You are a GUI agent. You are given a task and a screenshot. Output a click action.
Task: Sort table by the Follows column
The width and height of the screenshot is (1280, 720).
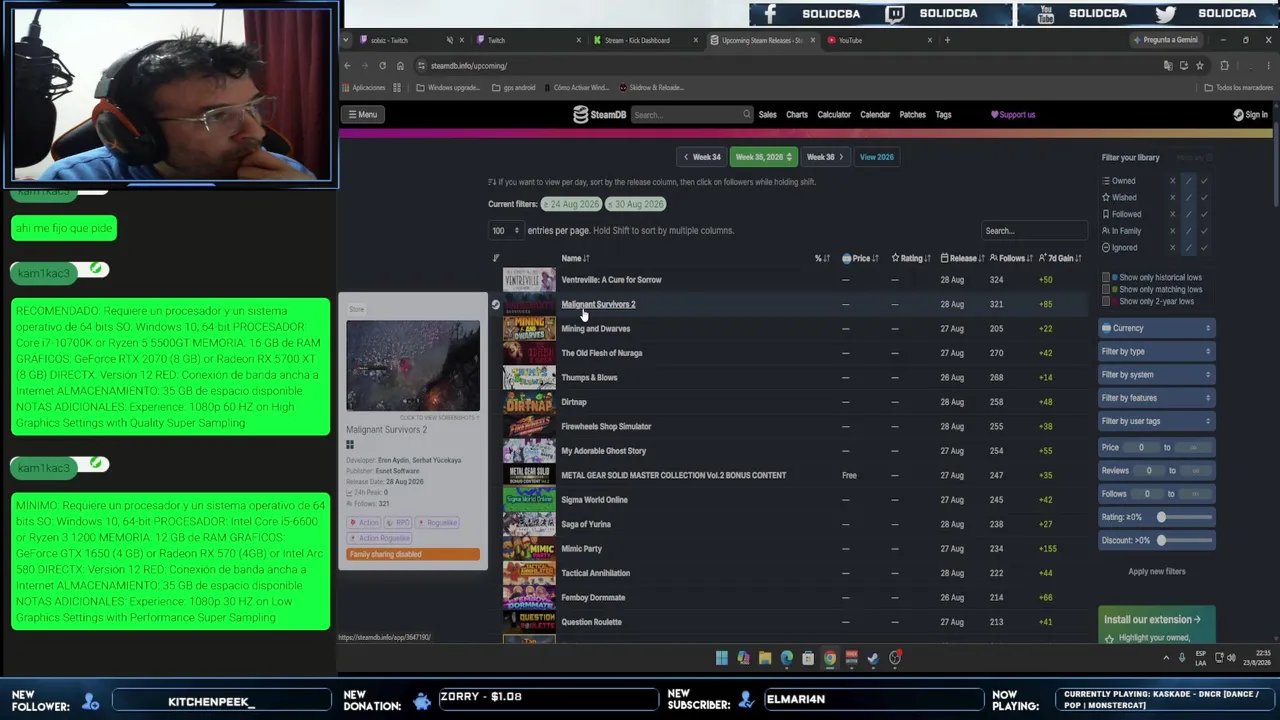(x=1011, y=259)
